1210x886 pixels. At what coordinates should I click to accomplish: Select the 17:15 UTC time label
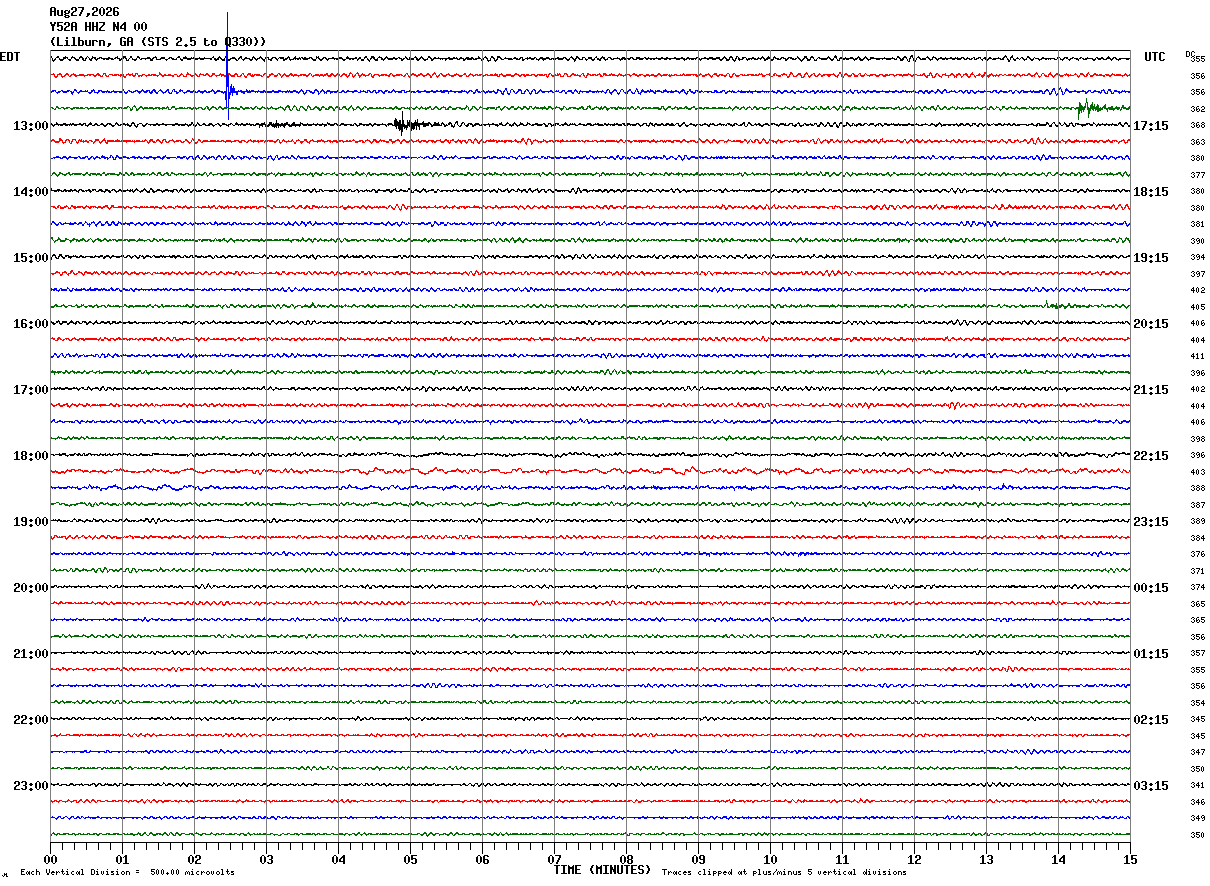coord(1151,126)
